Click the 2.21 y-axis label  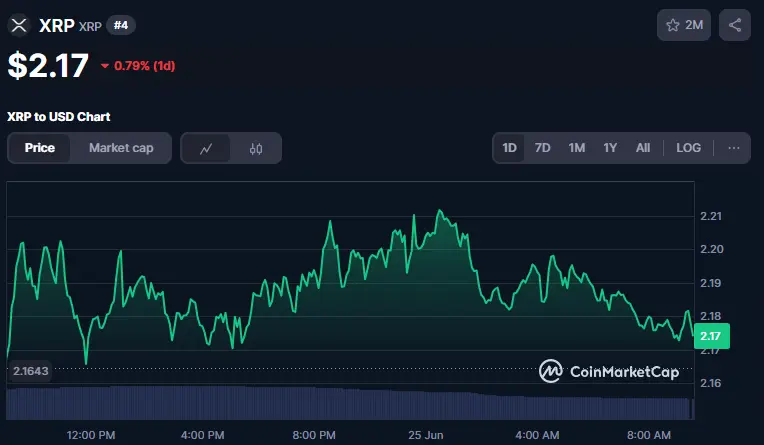pyautogui.click(x=711, y=216)
